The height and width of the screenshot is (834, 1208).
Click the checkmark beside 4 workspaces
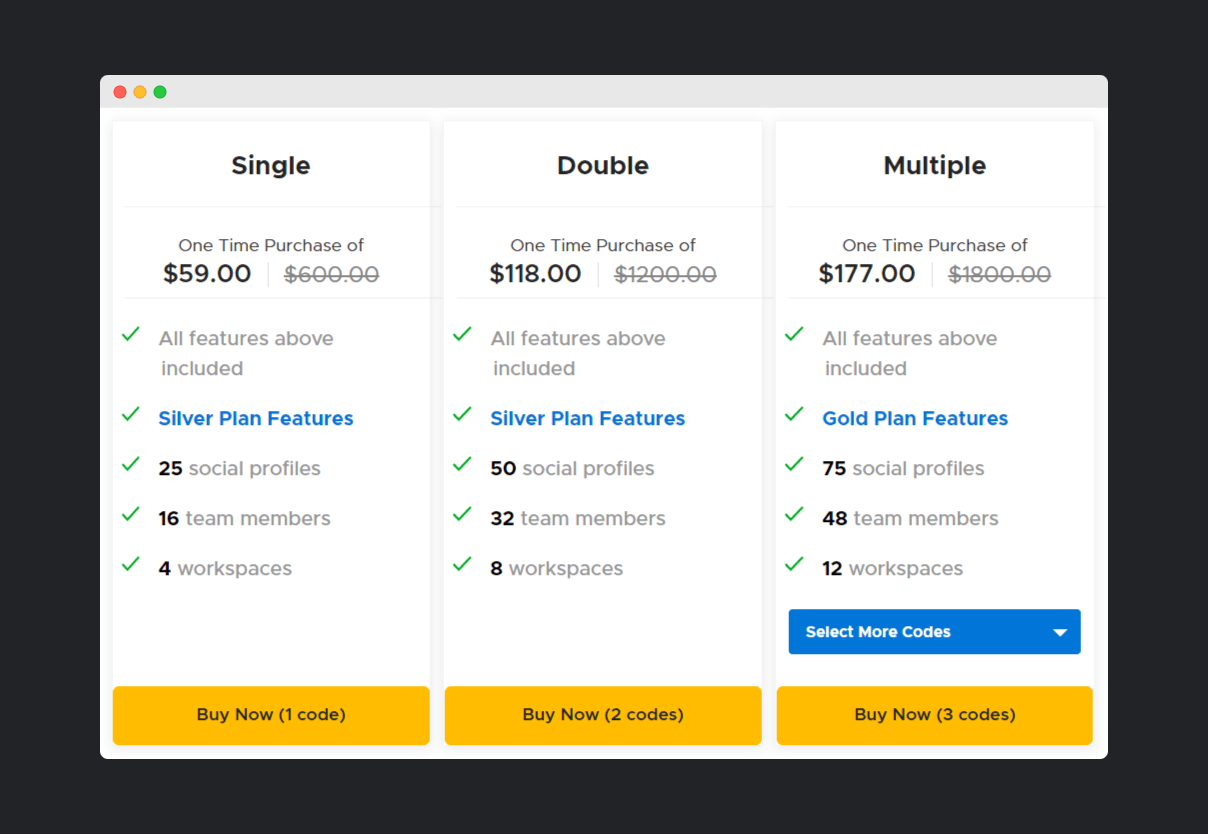pyautogui.click(x=130, y=564)
